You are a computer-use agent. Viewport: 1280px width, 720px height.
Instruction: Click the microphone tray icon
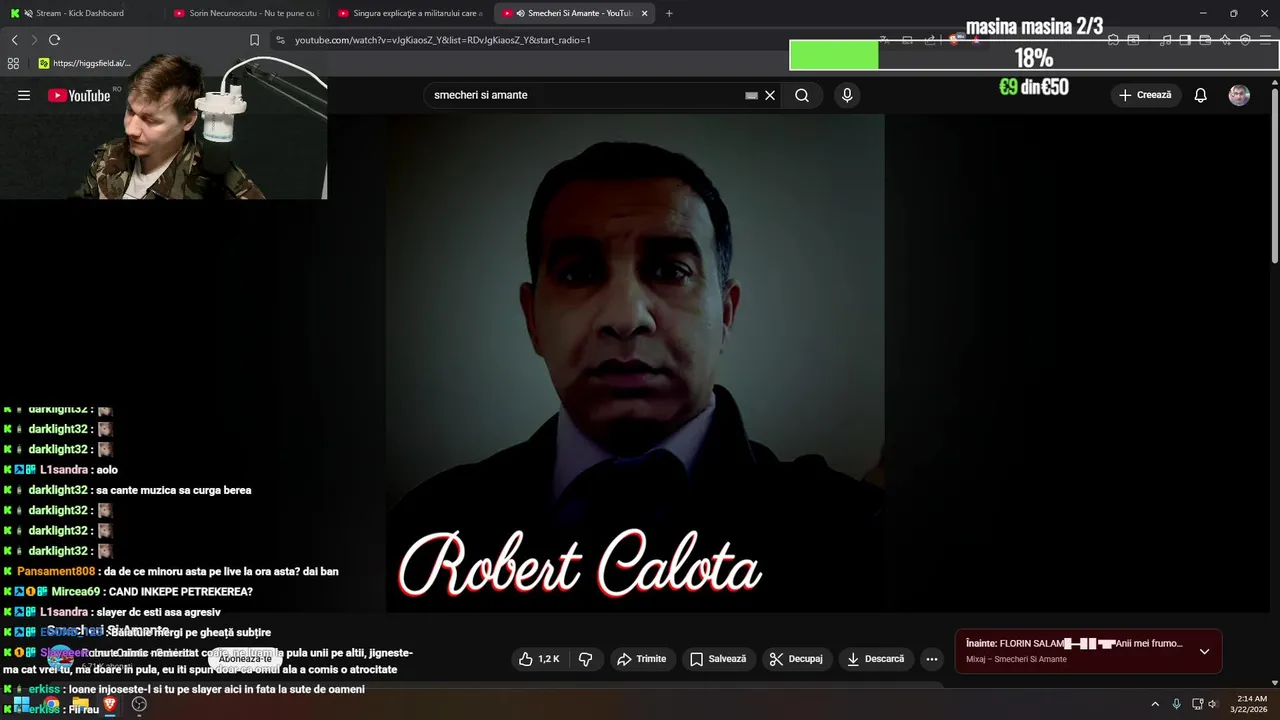tap(1176, 704)
